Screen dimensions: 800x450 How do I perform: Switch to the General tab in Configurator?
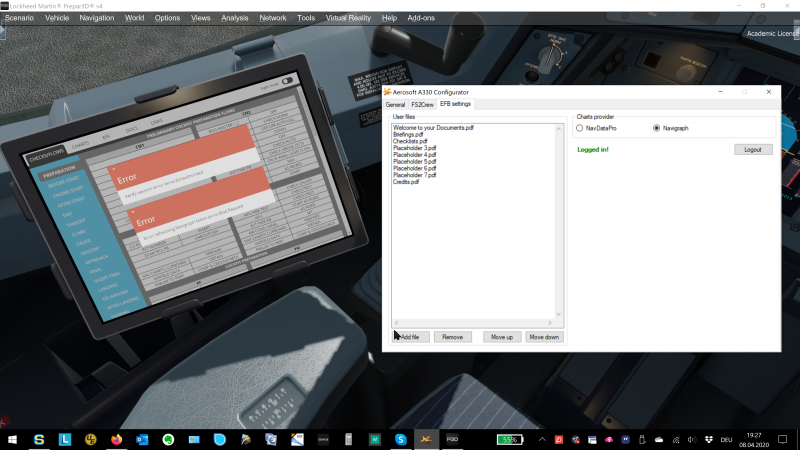tap(395, 105)
